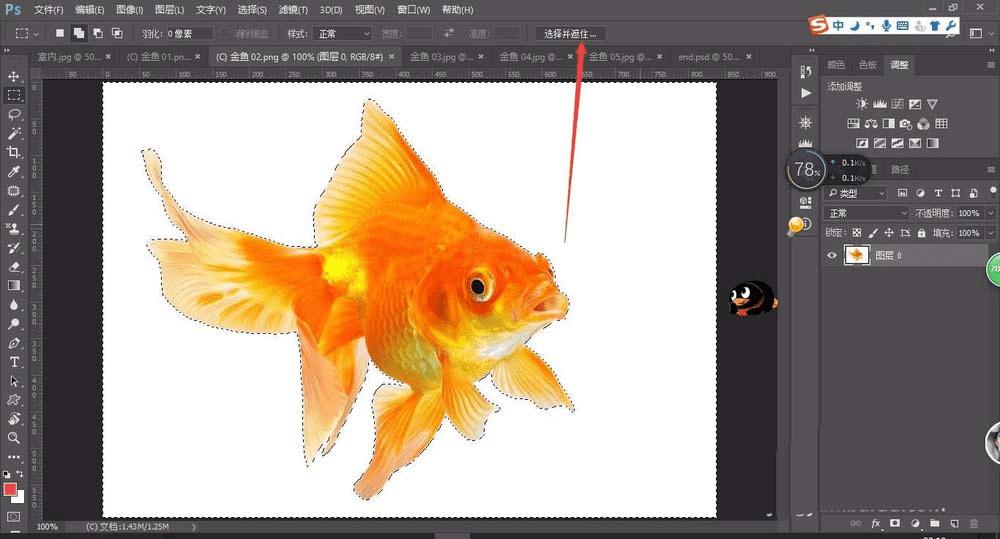The height and width of the screenshot is (539, 1000).
Task: Choose Subtract from Selection mode
Action: (x=98, y=33)
